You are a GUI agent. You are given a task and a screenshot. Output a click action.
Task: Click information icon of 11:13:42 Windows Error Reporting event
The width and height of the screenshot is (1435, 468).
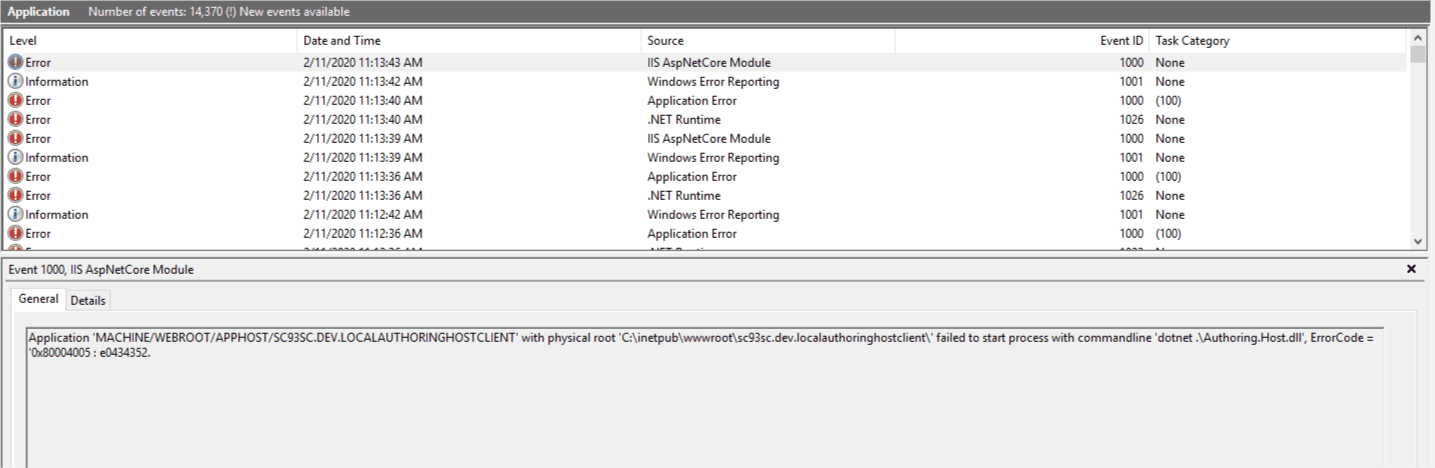tap(15, 81)
